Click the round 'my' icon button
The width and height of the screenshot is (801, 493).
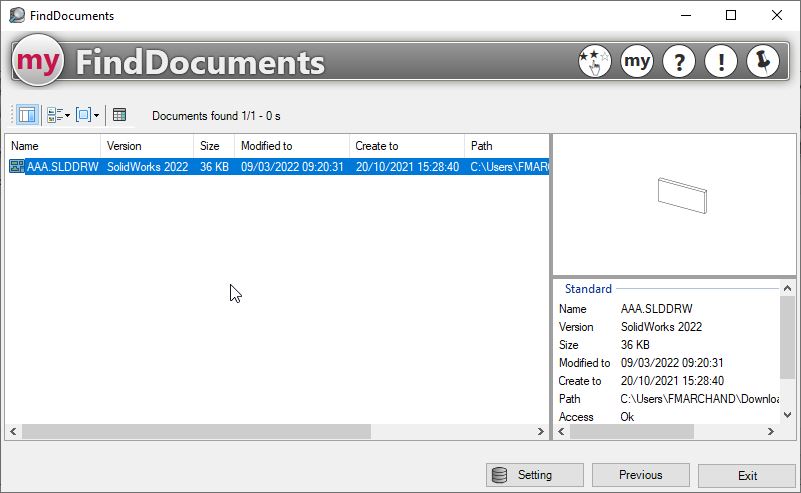point(637,62)
